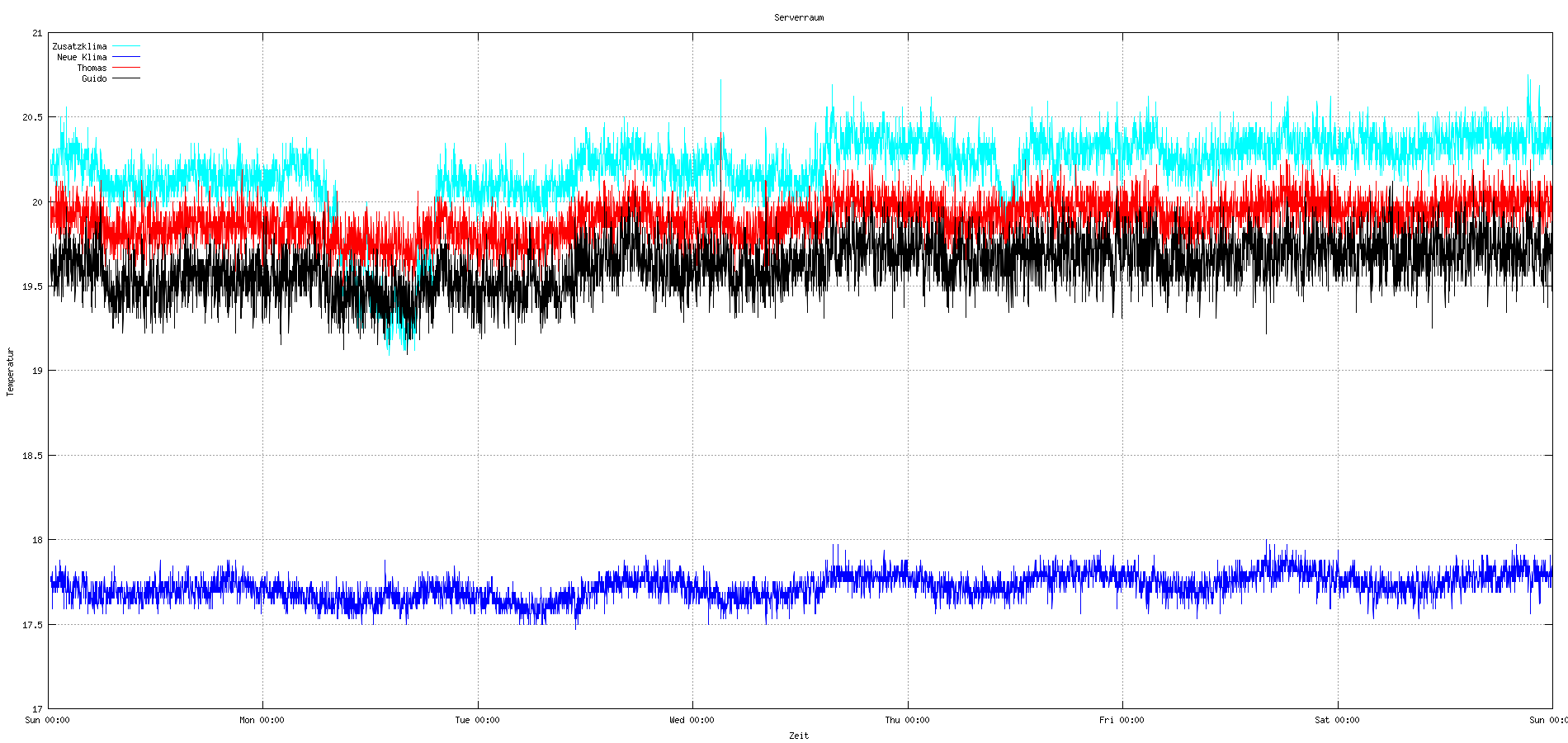
Task: Click the red Thomas legend line sample
Action: pyautogui.click(x=126, y=68)
